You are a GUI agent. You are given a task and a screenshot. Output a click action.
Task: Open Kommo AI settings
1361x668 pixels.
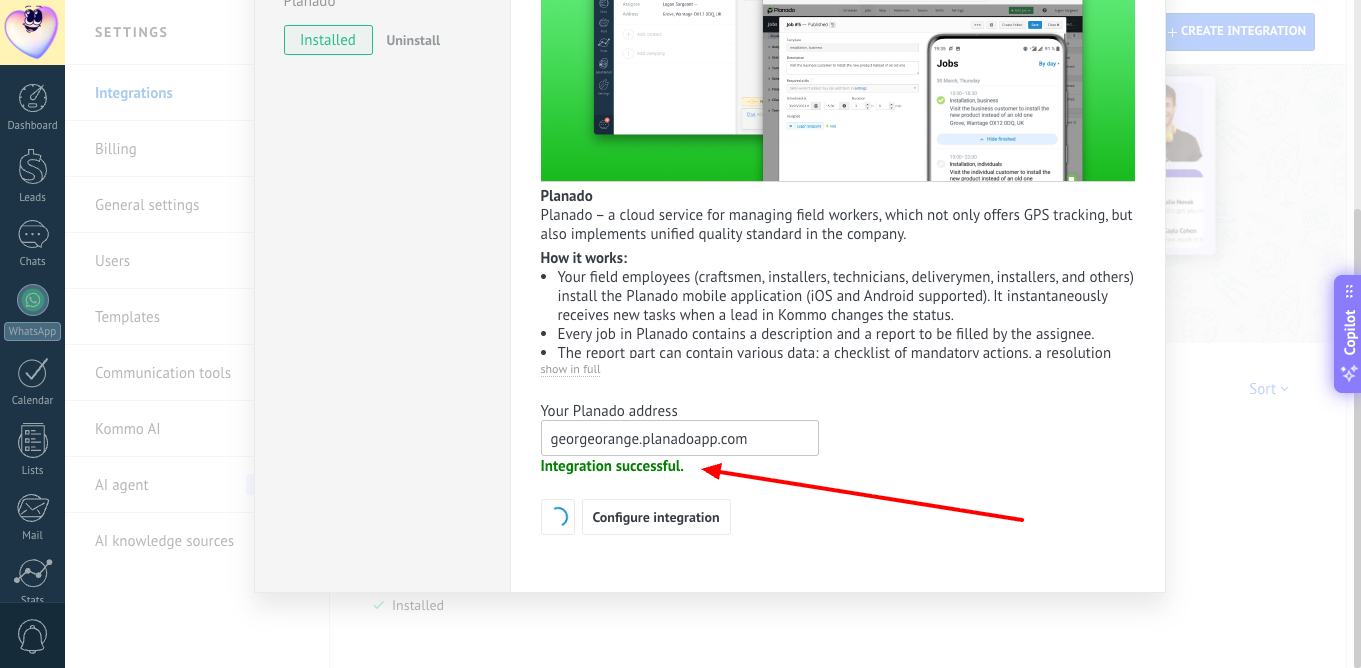point(128,429)
